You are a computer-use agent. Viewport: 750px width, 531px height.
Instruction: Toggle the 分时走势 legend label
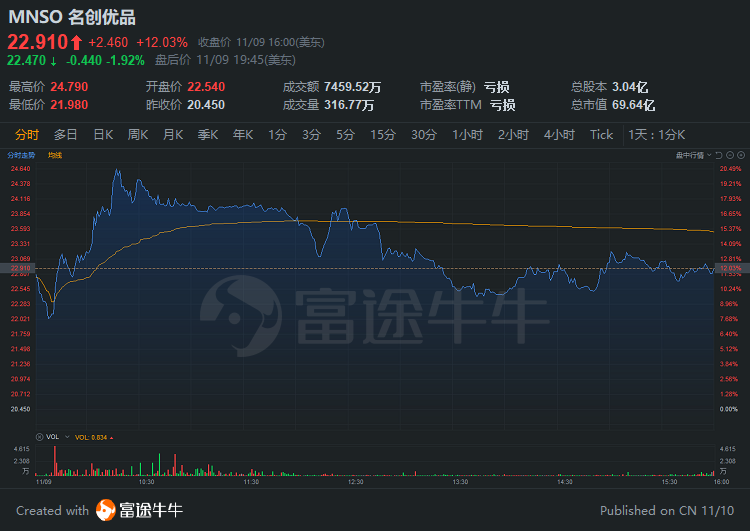(21, 155)
